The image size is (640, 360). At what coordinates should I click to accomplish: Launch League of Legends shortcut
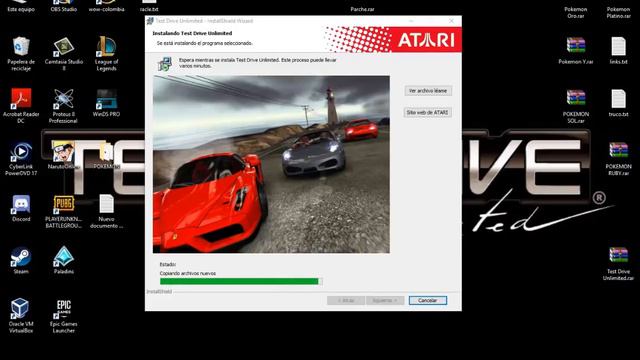pos(106,53)
